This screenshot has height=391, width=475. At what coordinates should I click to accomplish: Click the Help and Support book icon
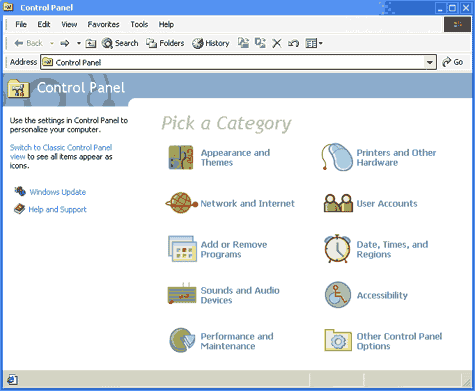point(20,209)
